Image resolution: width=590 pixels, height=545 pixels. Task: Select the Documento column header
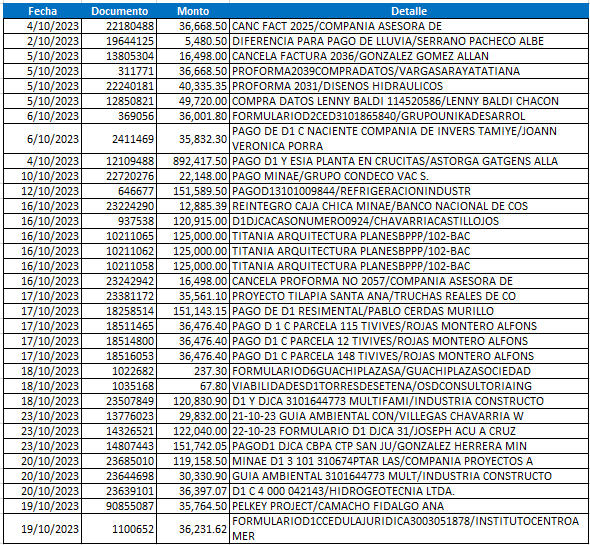pyautogui.click(x=119, y=11)
